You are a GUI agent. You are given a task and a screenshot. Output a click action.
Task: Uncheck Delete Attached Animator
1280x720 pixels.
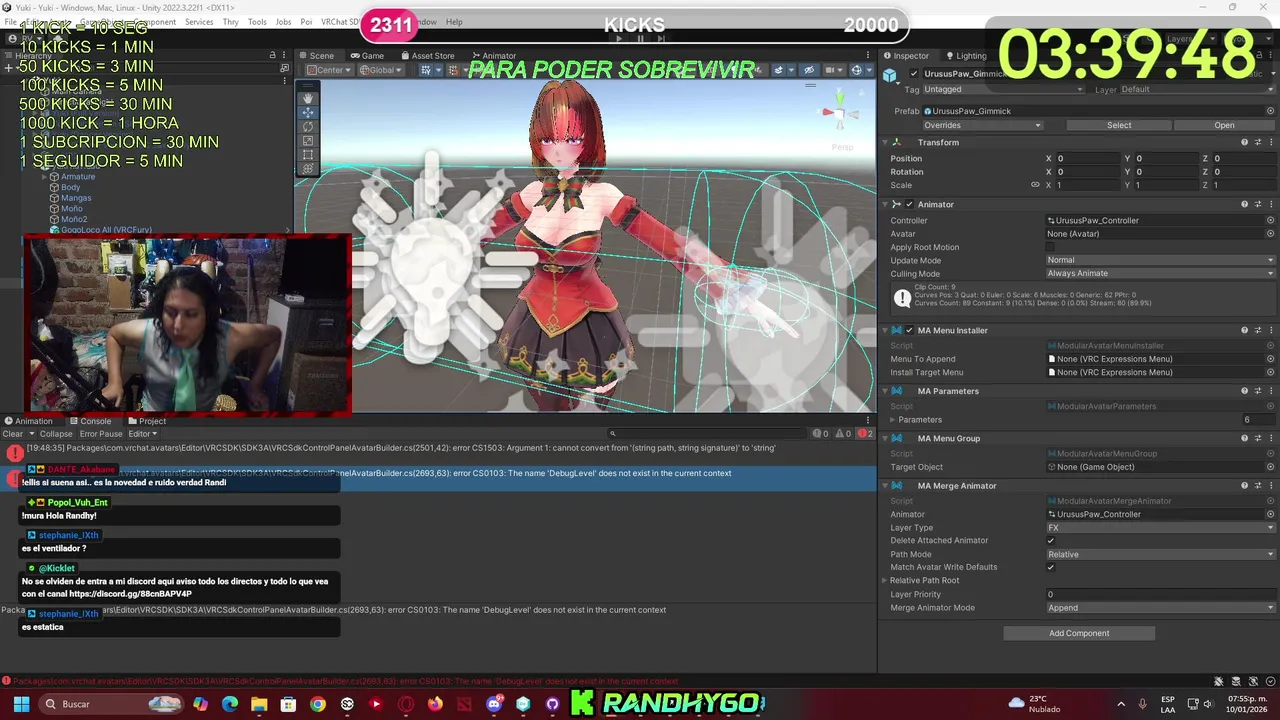[1050, 541]
